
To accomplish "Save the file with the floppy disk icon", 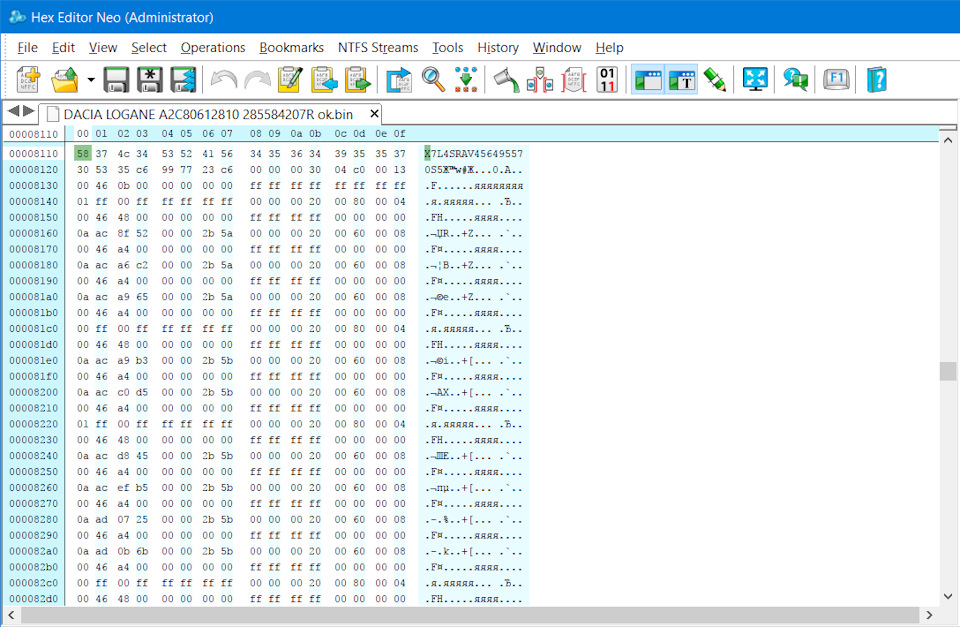I will 116,80.
